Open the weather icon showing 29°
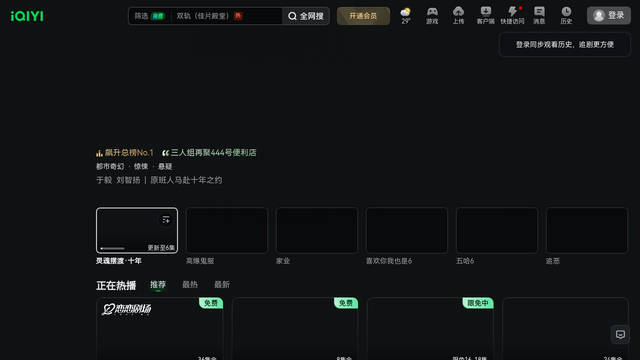This screenshot has width=640, height=360. pyautogui.click(x=405, y=16)
